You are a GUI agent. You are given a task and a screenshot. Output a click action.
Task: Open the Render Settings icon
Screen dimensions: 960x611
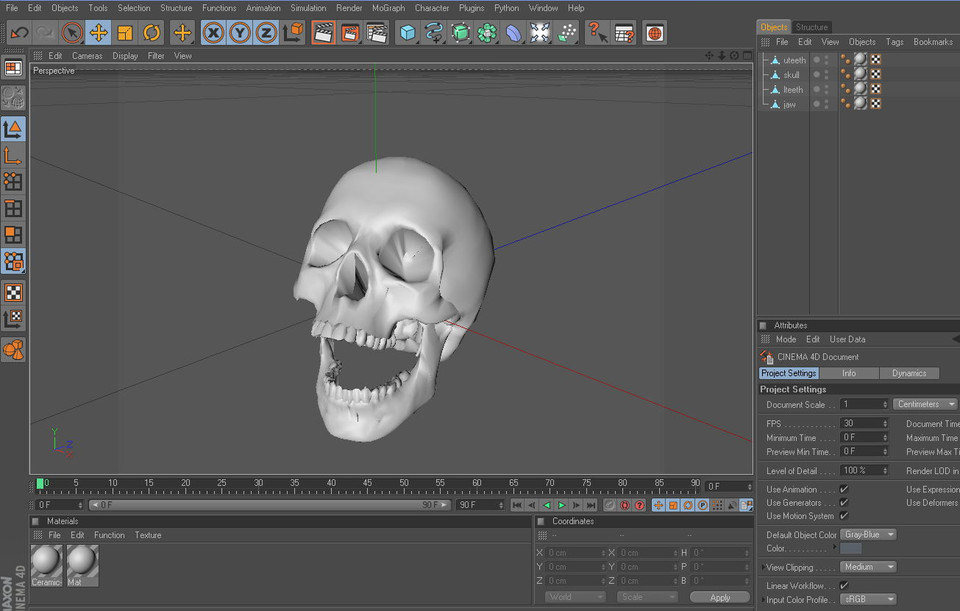(x=376, y=32)
